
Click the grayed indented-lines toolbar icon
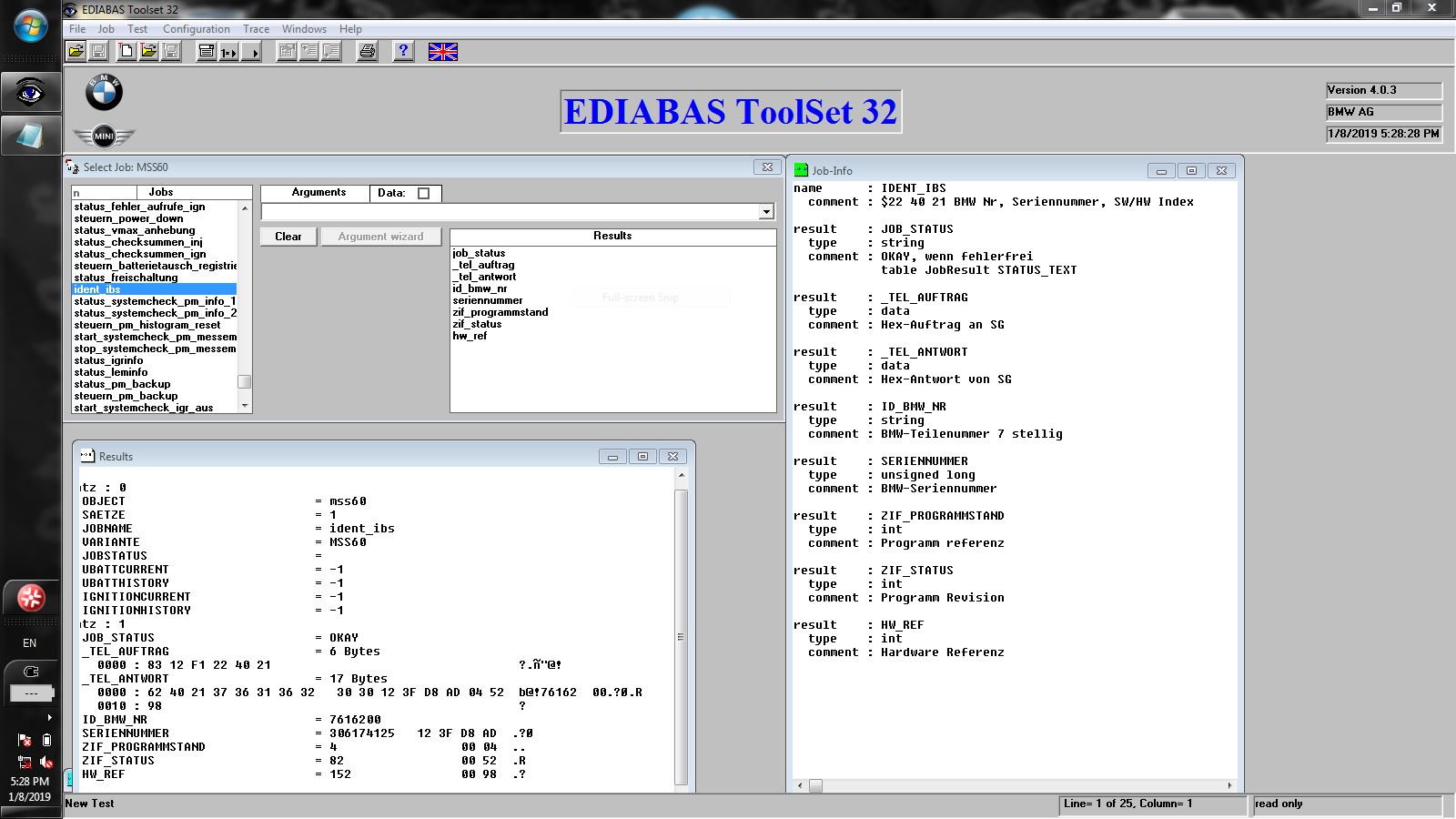(x=308, y=52)
